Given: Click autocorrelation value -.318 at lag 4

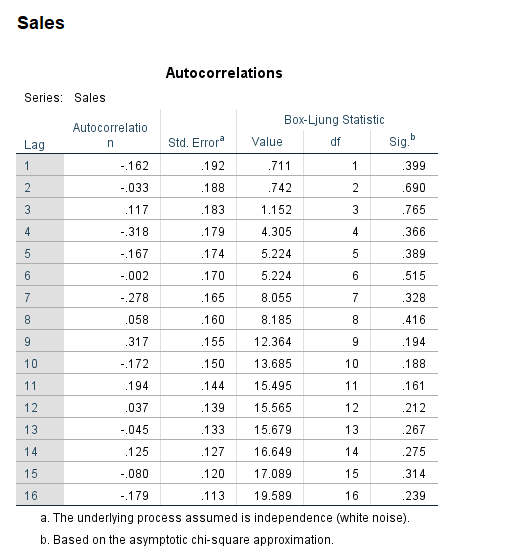Looking at the screenshot, I should coord(135,232).
